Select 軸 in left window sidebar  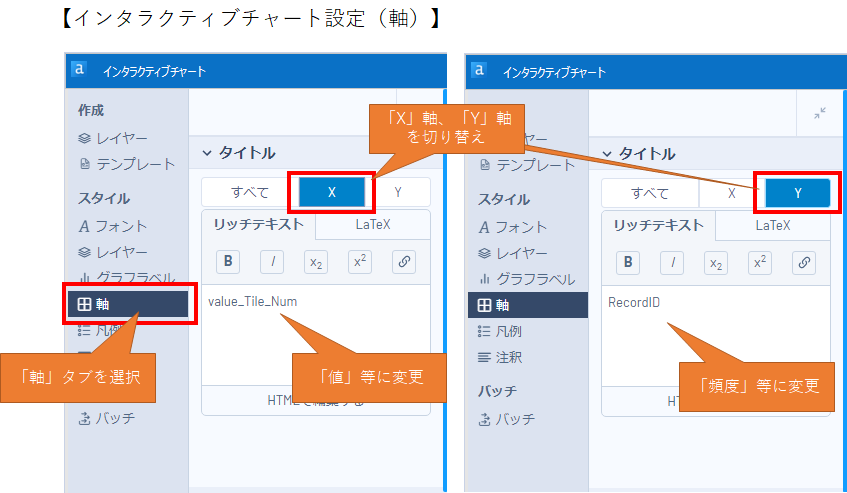tap(127, 304)
